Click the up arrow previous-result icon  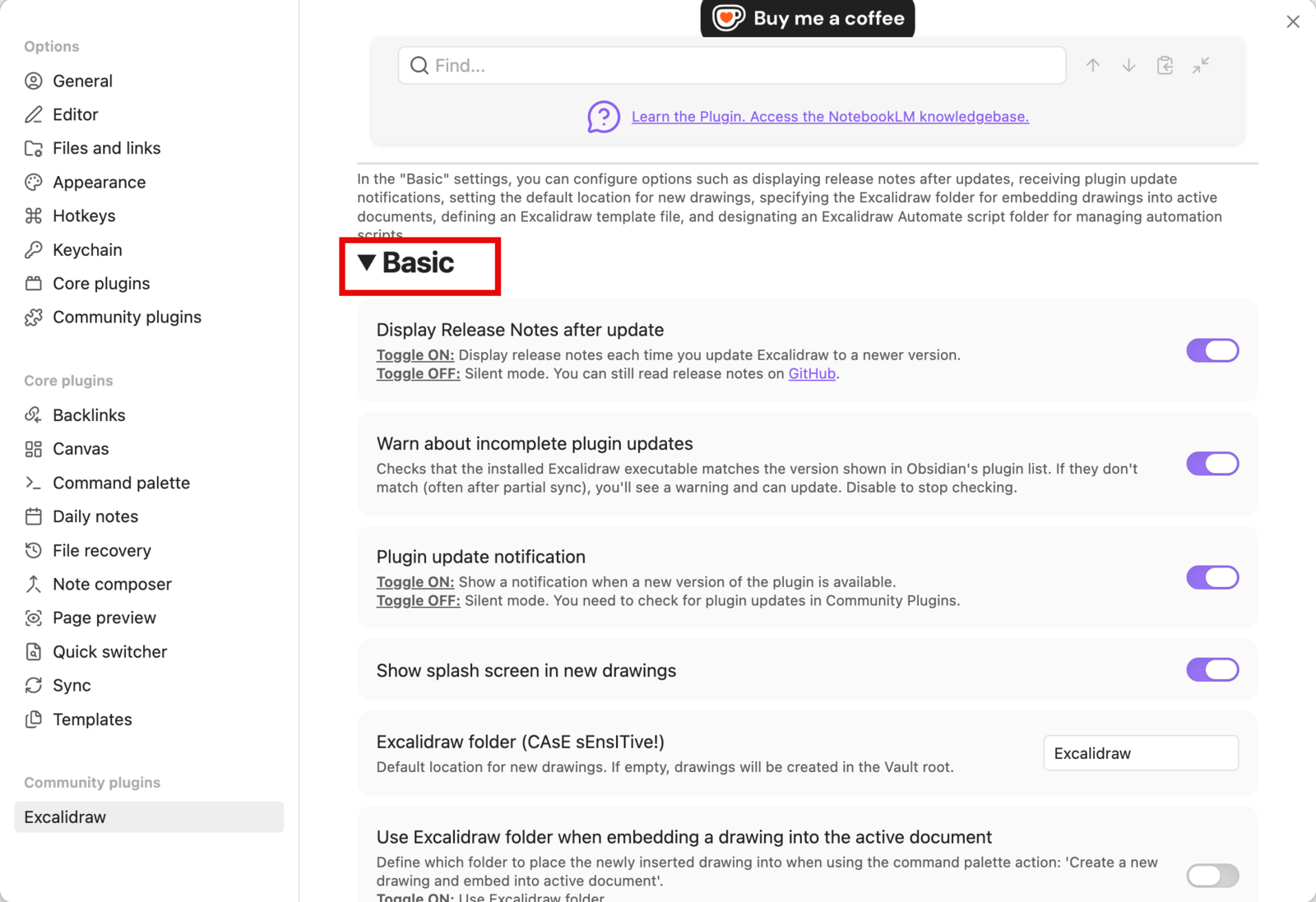(1092, 65)
